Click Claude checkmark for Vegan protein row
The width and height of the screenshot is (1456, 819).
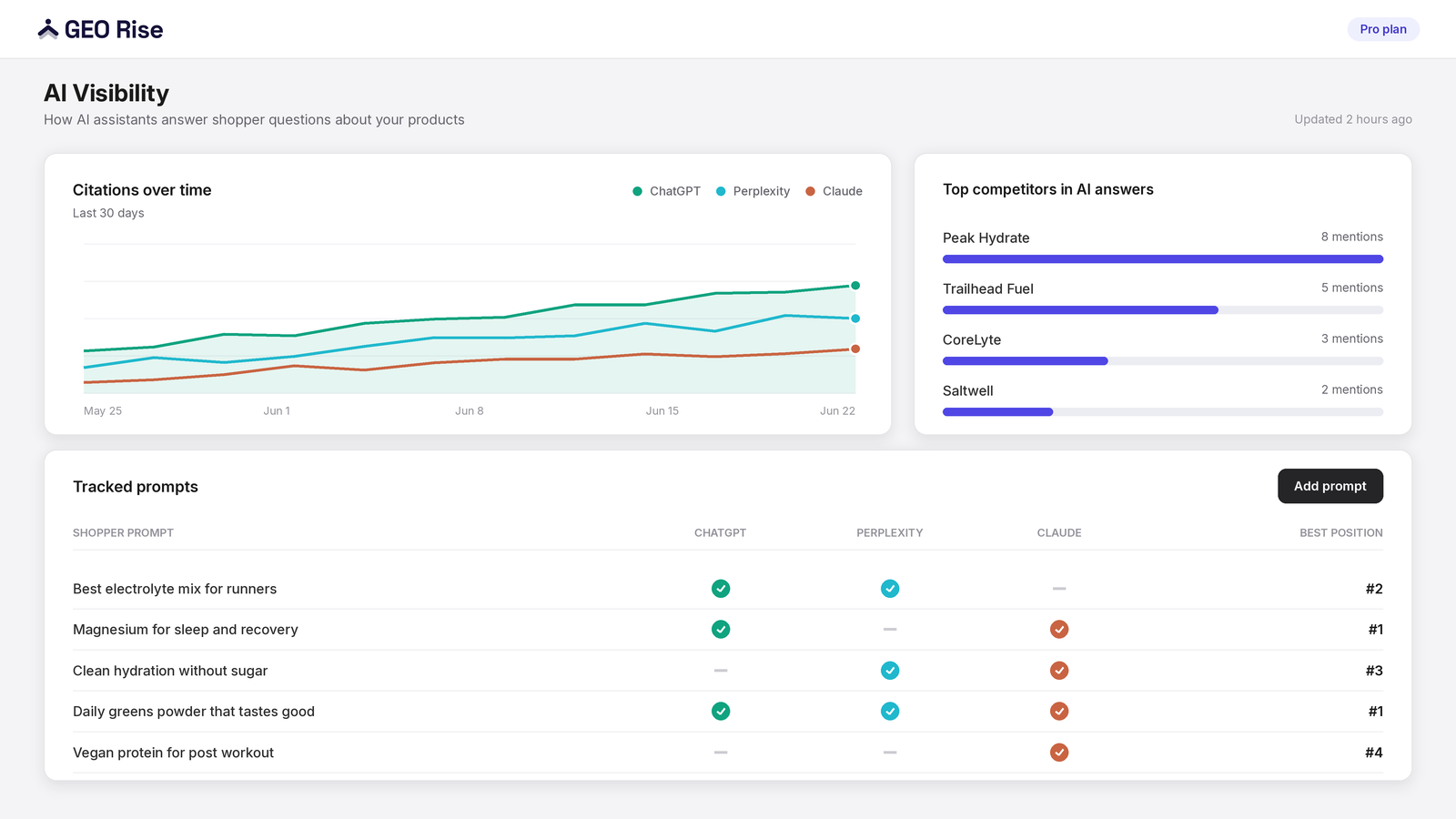1059,753
